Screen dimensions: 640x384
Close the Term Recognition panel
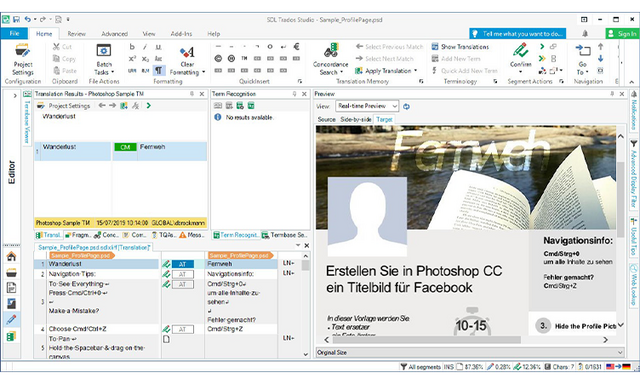(304, 94)
